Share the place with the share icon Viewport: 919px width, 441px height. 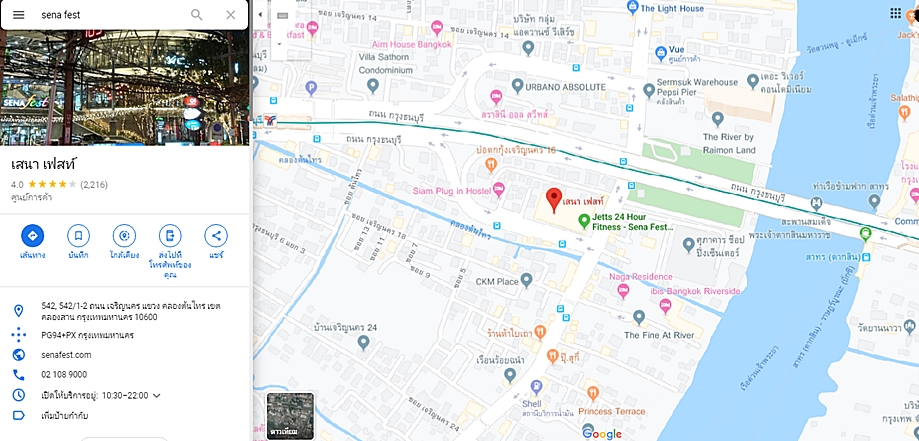[216, 236]
